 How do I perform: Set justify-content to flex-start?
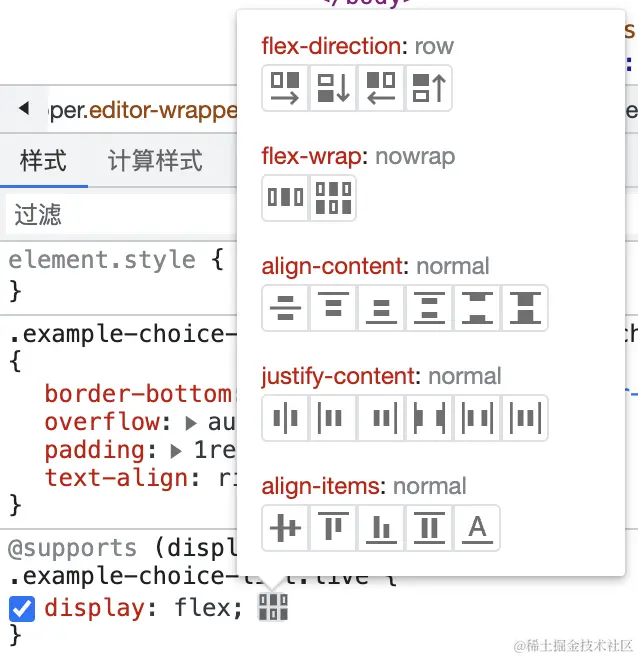click(333, 418)
